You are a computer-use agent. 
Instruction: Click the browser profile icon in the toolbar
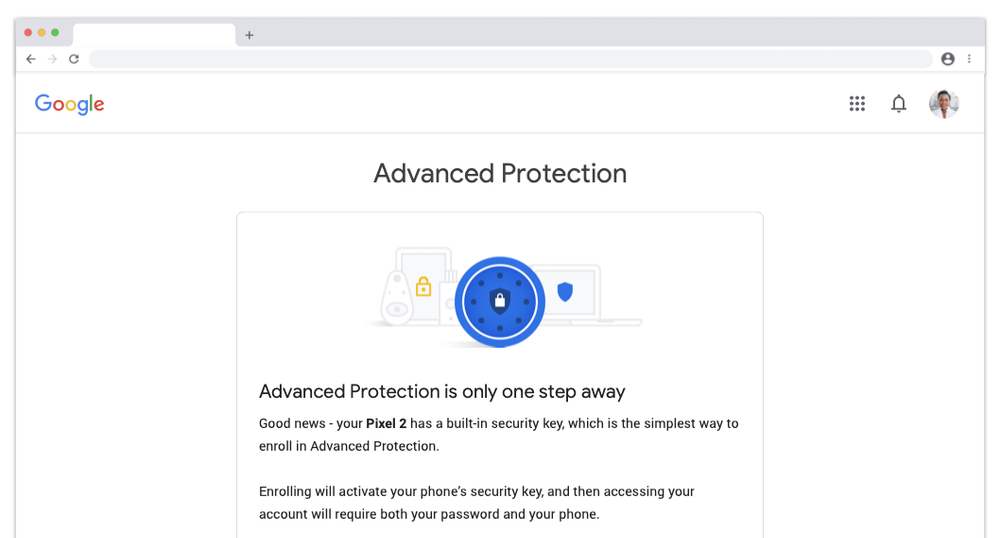click(948, 59)
